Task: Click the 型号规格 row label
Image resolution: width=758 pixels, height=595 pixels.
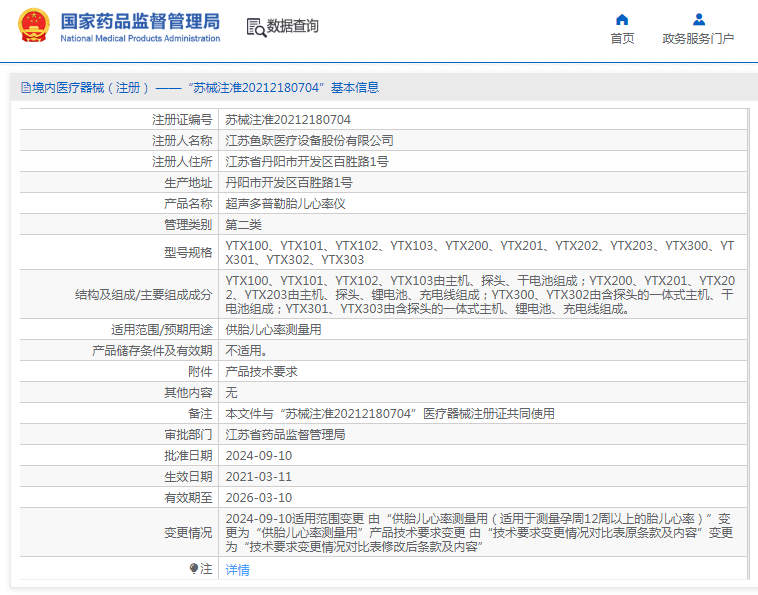Action: pos(188,252)
